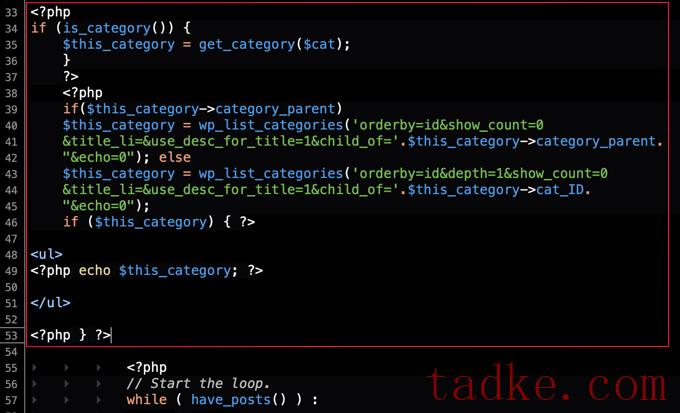Click the opening <ul> tag
The height and width of the screenshot is (413, 680).
click(x=46, y=254)
